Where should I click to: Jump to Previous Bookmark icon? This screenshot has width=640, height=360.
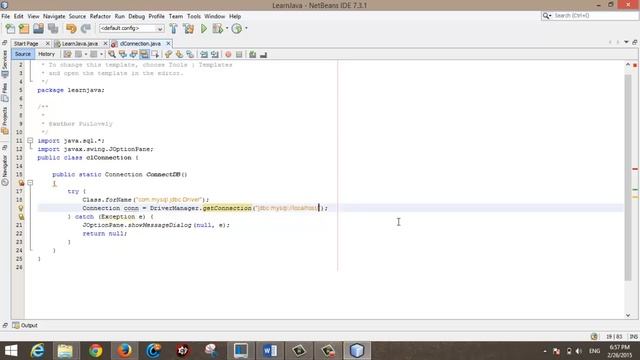[168, 54]
